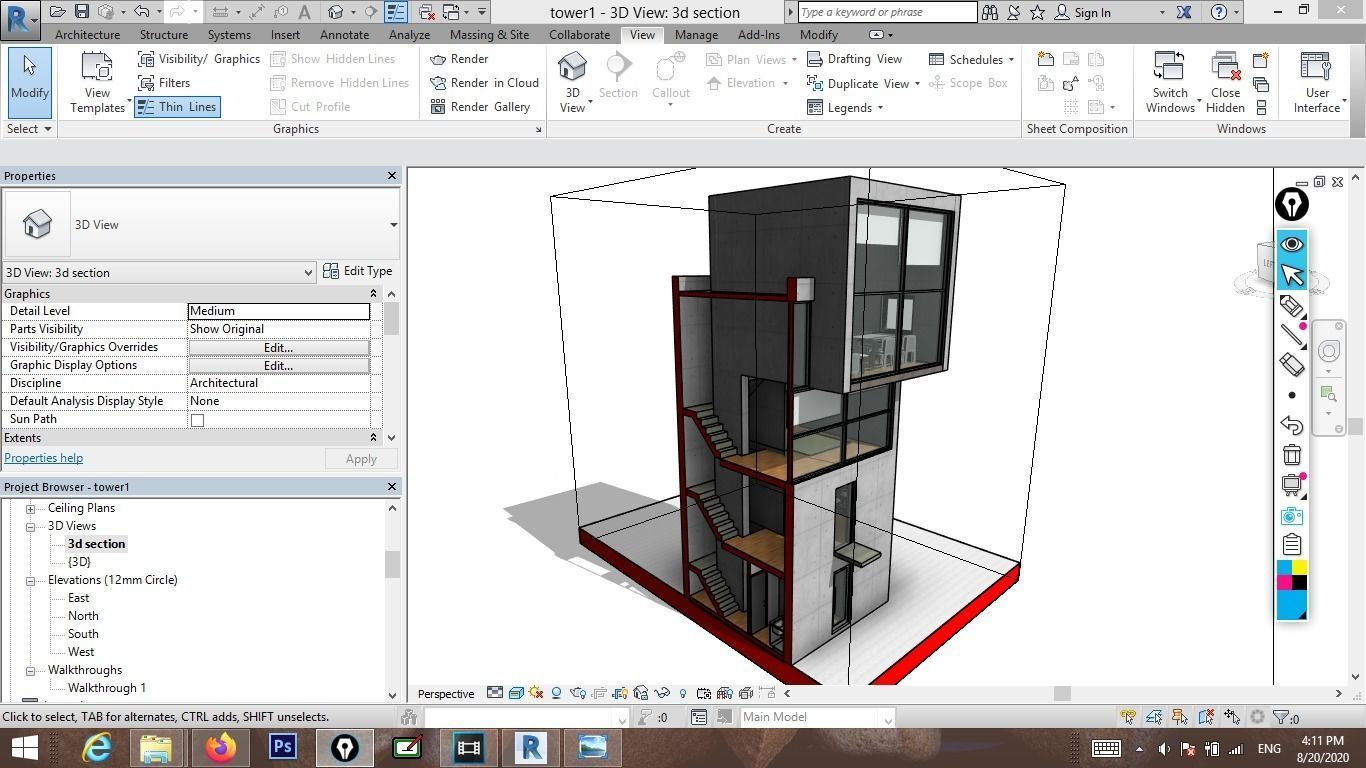Collapse the 3D Views tree node
The width and height of the screenshot is (1366, 768).
[31, 525]
